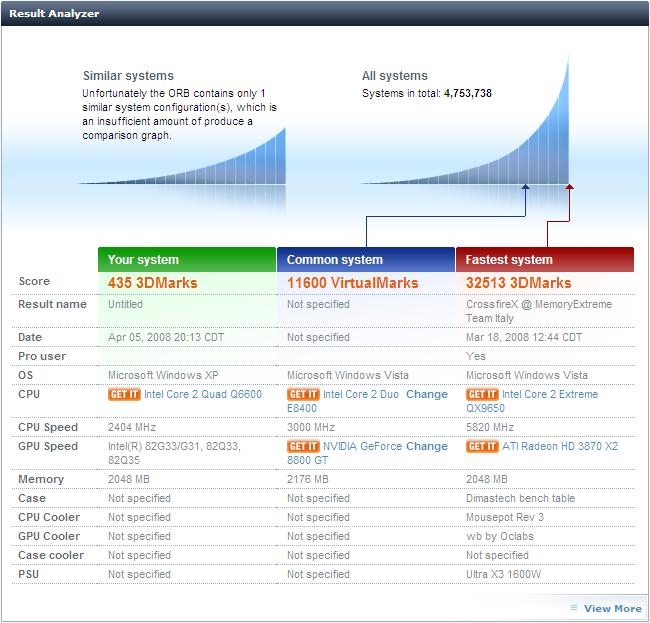The image size is (650, 623).
Task: Click CPU speed 2404 MHz
Action: tap(132, 427)
